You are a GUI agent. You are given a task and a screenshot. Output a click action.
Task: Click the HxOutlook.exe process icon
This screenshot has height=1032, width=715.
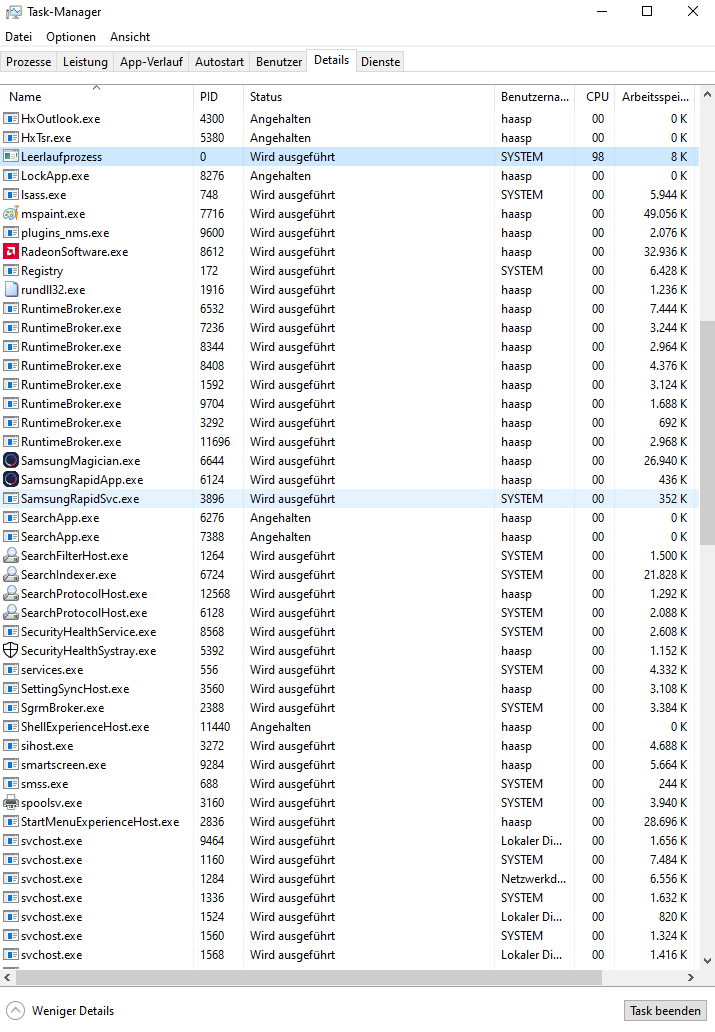tap(11, 119)
